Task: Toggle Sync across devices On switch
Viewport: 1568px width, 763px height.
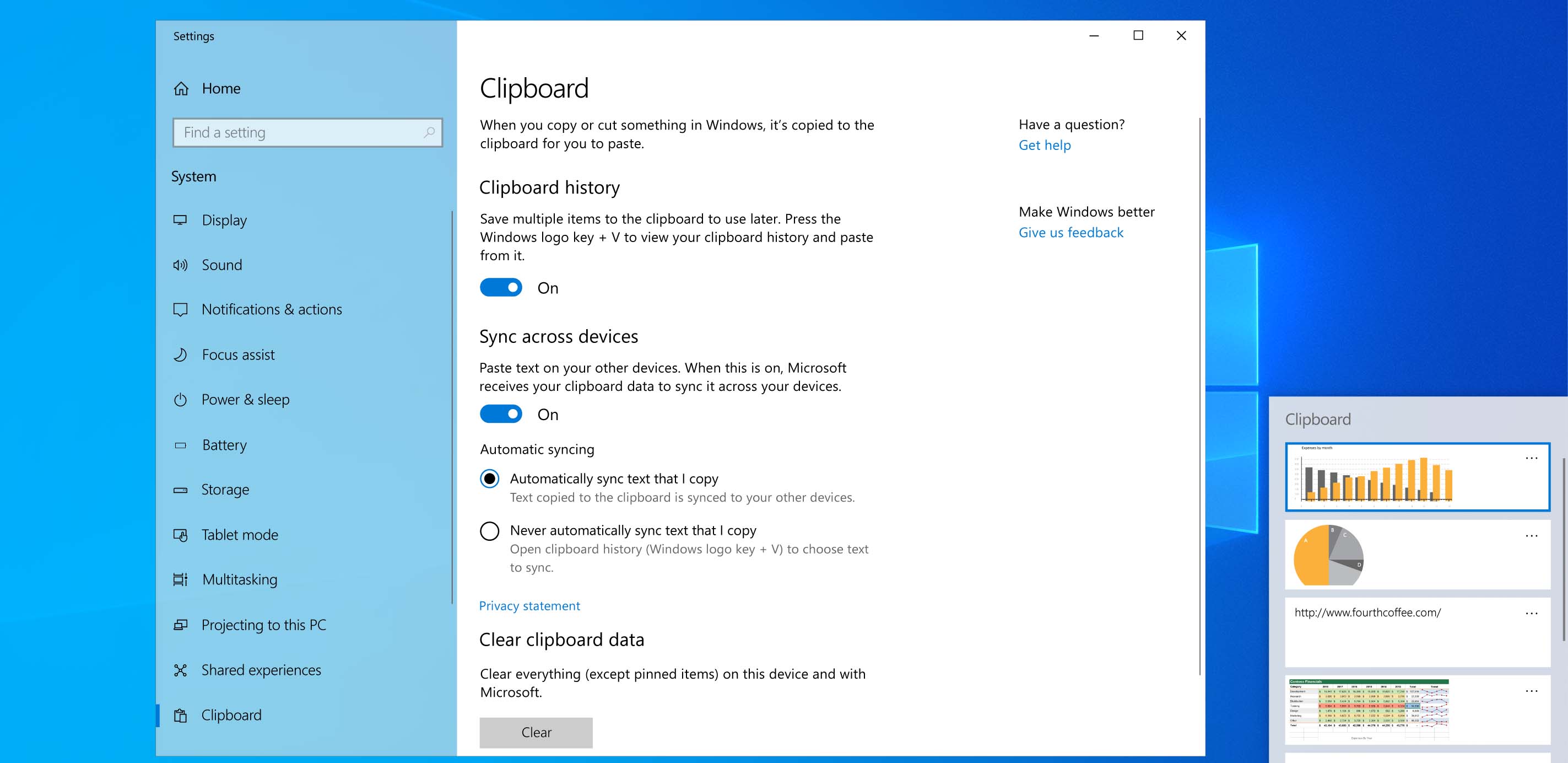Action: (501, 413)
